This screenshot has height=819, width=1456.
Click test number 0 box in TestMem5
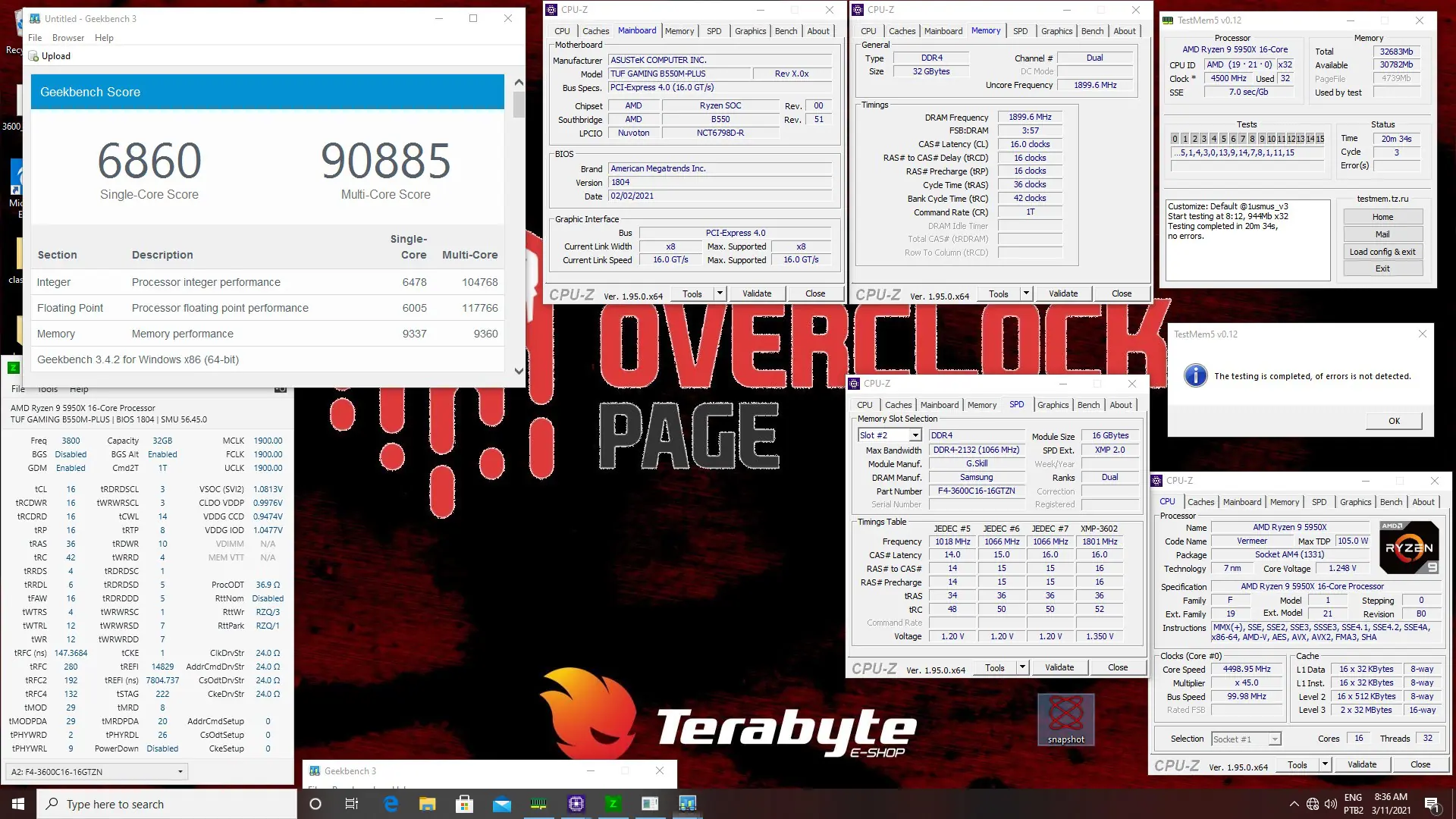[x=1175, y=139]
